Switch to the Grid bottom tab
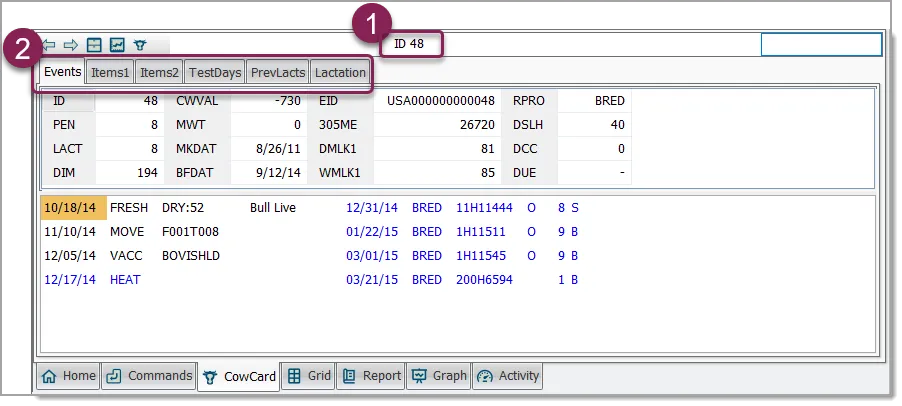This screenshot has height=406, width=902. (x=309, y=376)
